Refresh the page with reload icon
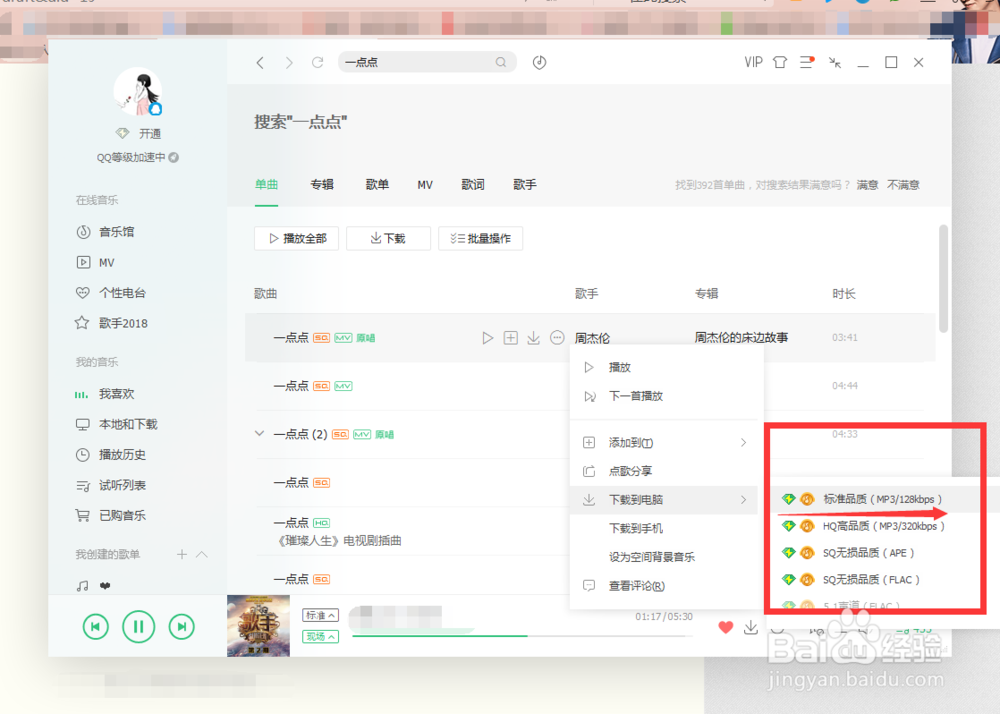Viewport: 1000px width, 714px height. [x=318, y=62]
